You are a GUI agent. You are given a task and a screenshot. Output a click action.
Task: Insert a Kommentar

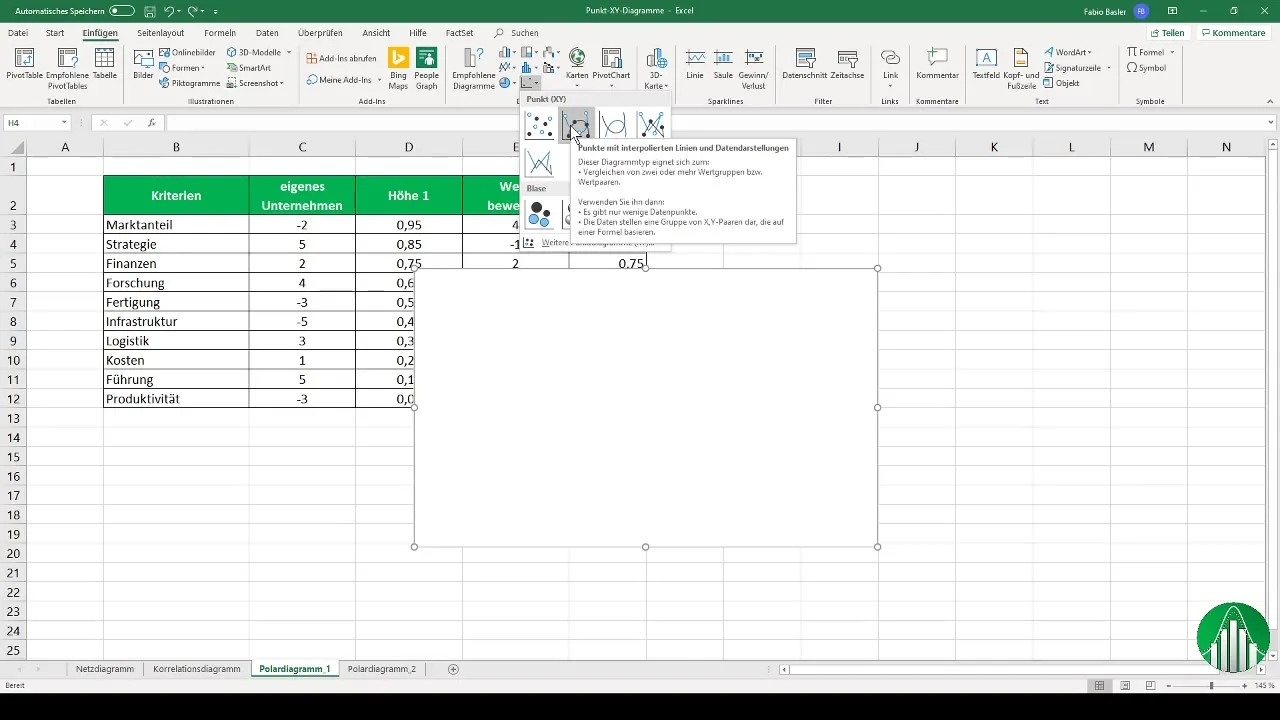(937, 64)
